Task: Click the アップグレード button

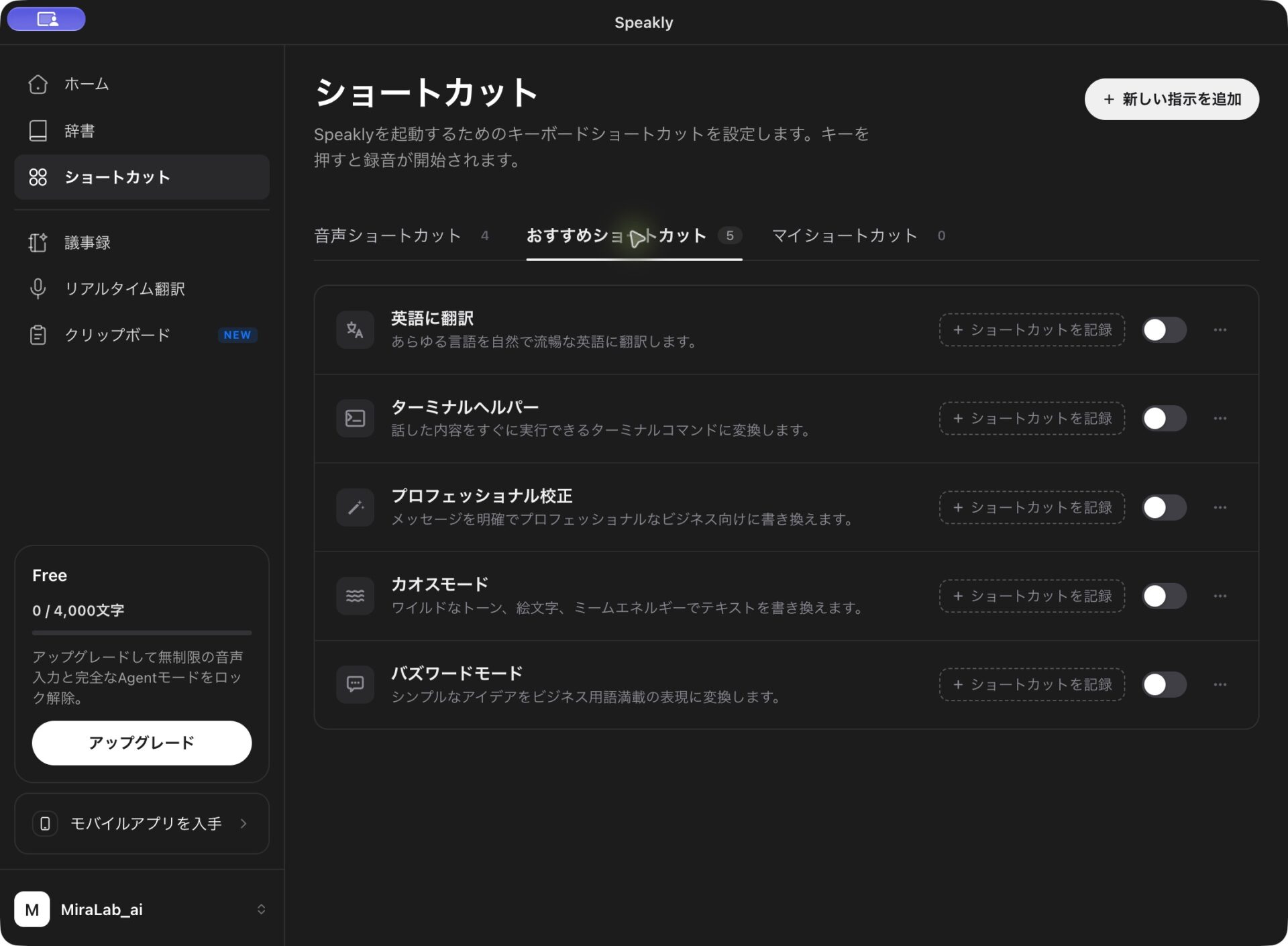Action: pos(142,743)
